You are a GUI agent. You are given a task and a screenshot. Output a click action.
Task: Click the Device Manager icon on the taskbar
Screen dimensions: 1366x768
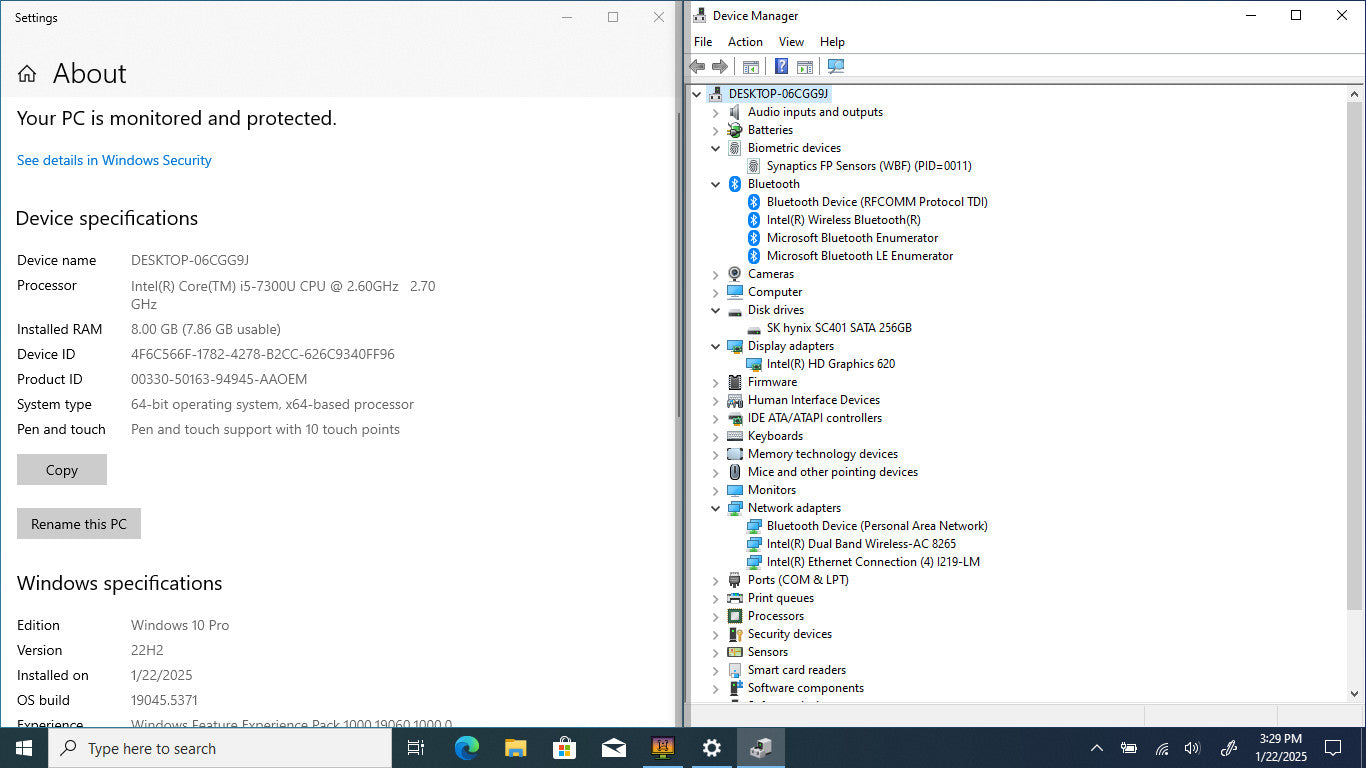[x=760, y=748]
